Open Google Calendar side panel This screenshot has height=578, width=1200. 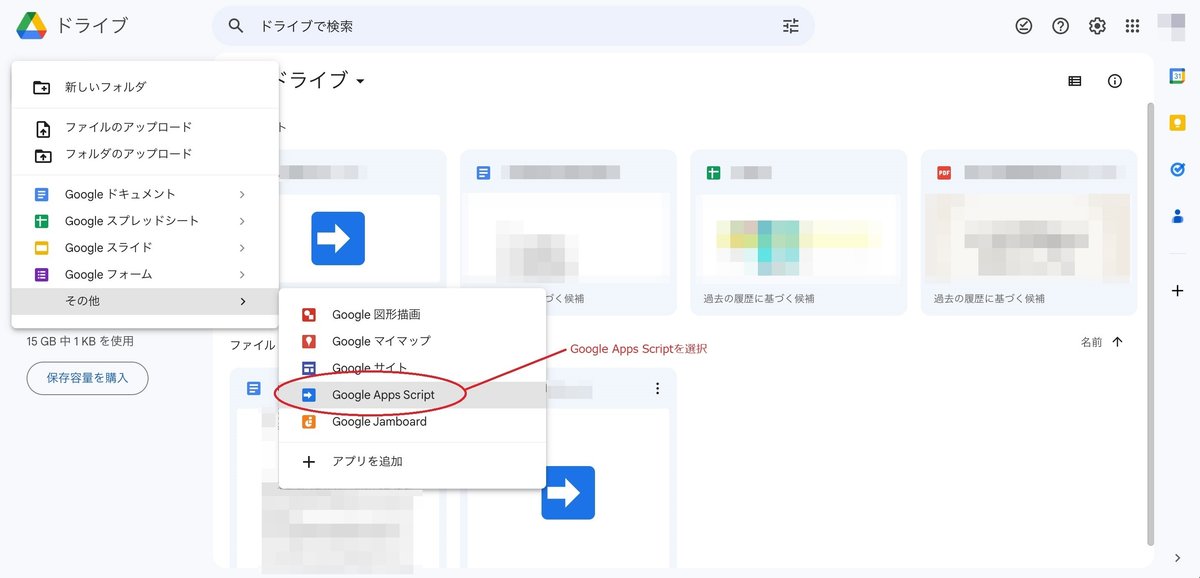(x=1178, y=77)
